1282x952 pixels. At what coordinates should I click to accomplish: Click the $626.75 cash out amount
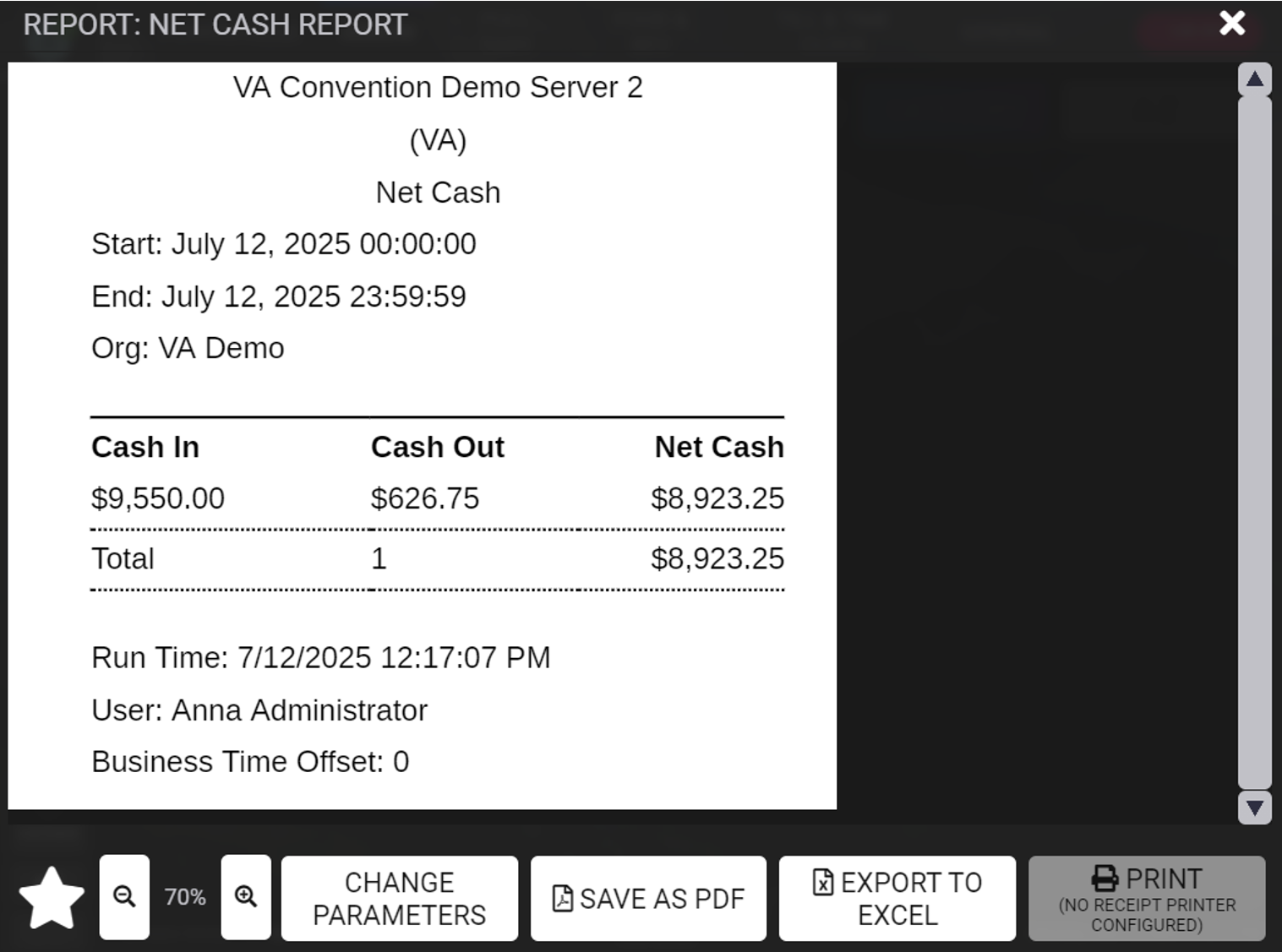(425, 498)
